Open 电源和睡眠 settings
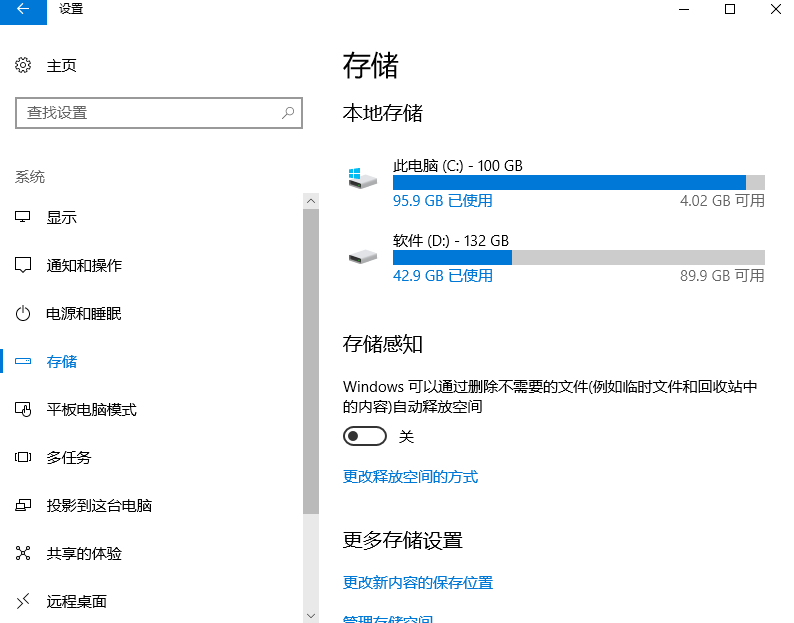This screenshot has height=623, width=794. pos(84,314)
